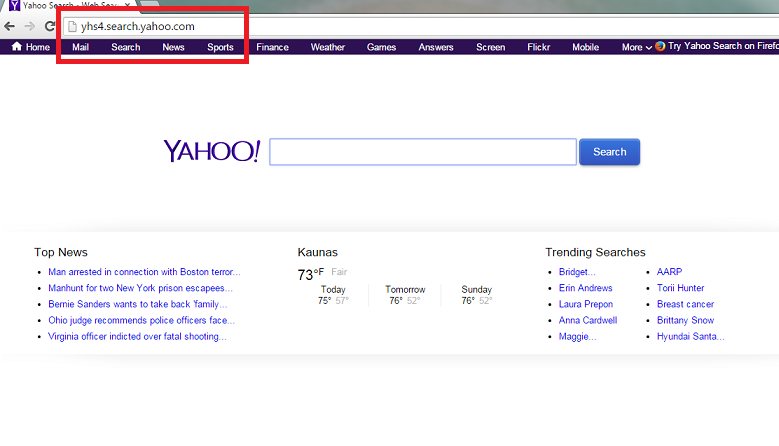Reload the page with refresh icon

coord(49,26)
